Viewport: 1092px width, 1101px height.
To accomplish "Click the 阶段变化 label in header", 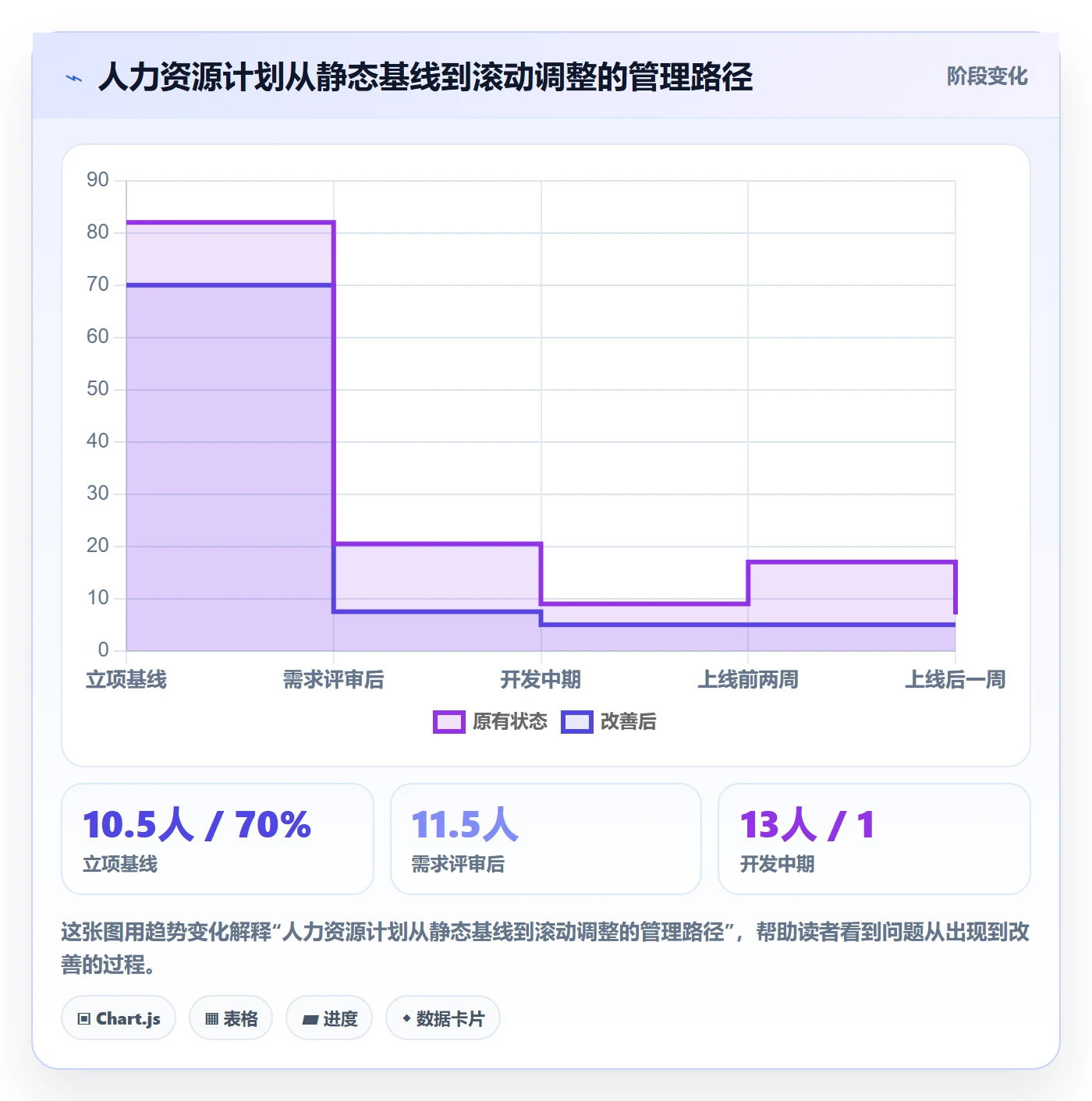I will click(987, 76).
